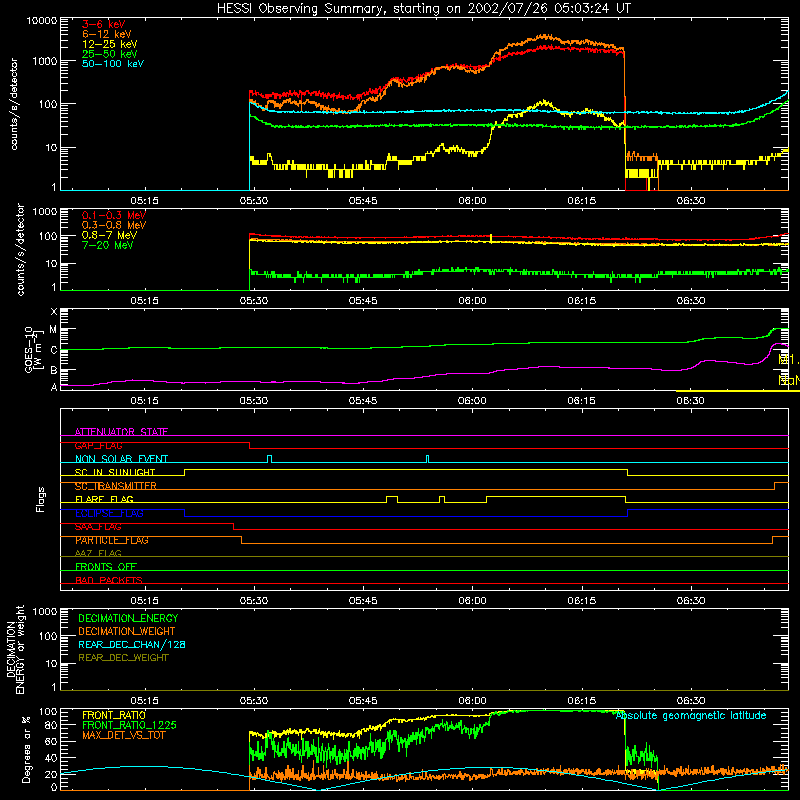
Task: Click the HESSI Observing Summary title
Action: coord(423,9)
